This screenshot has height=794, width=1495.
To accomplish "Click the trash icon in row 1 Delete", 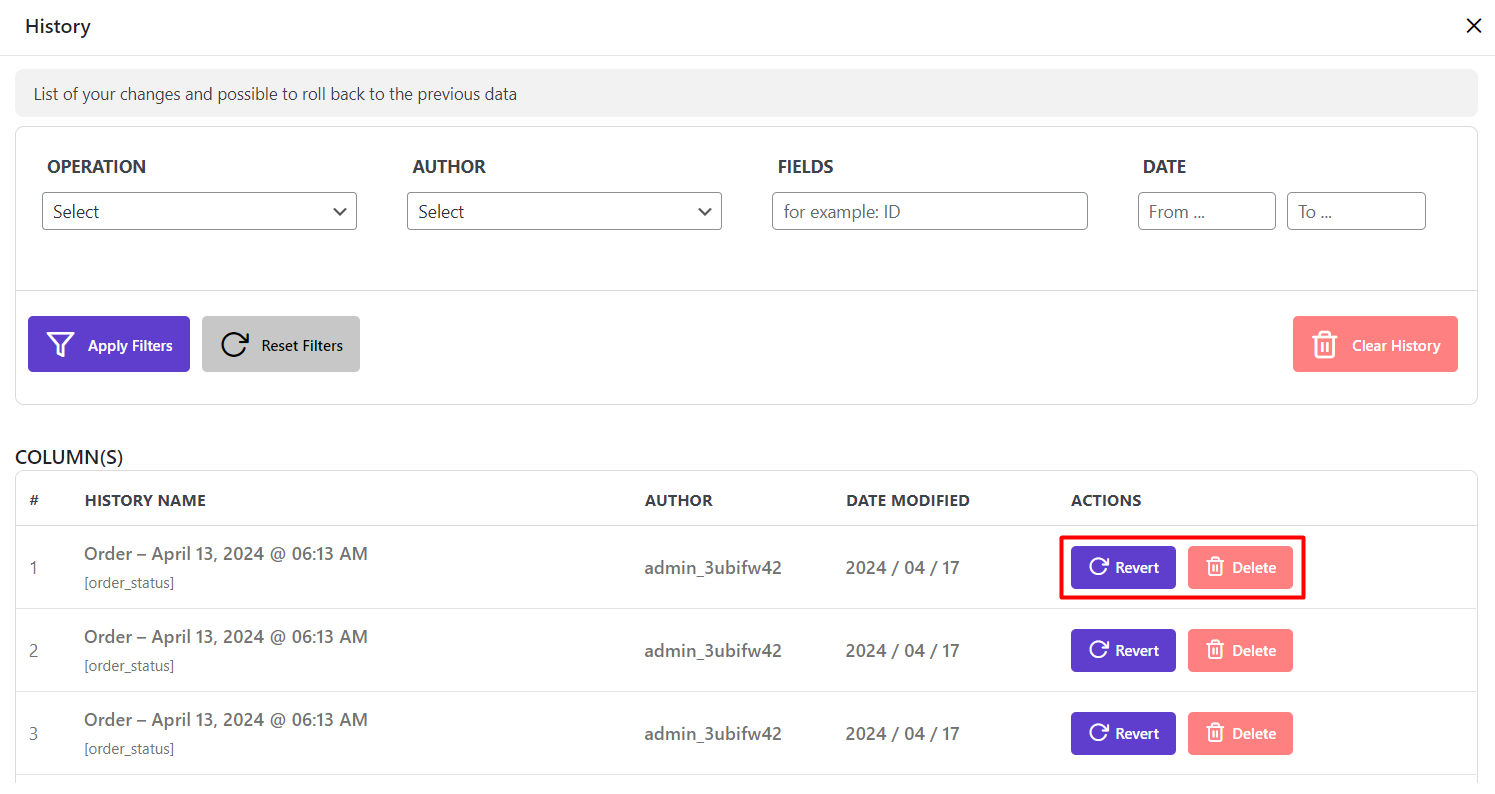I will point(1215,567).
